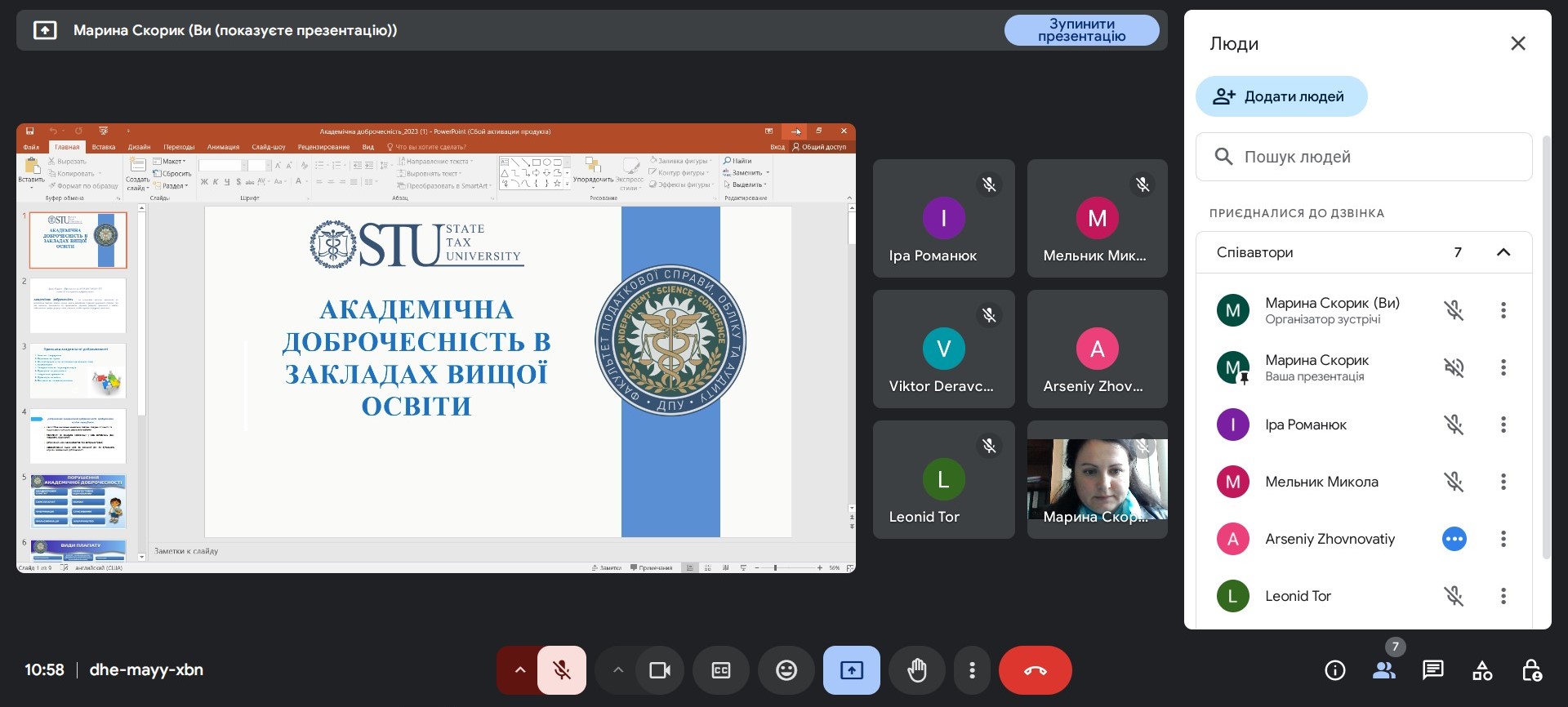The height and width of the screenshot is (707, 1568).
Task: Click Заметки notes button in status bar
Action: coord(607,567)
